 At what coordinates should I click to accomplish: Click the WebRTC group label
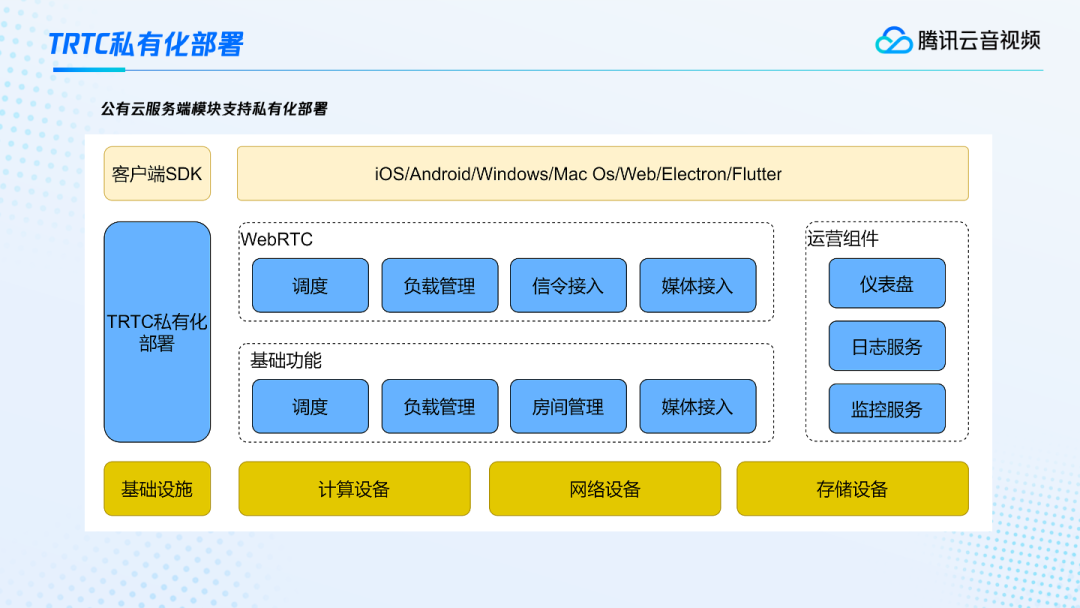[x=276, y=240]
